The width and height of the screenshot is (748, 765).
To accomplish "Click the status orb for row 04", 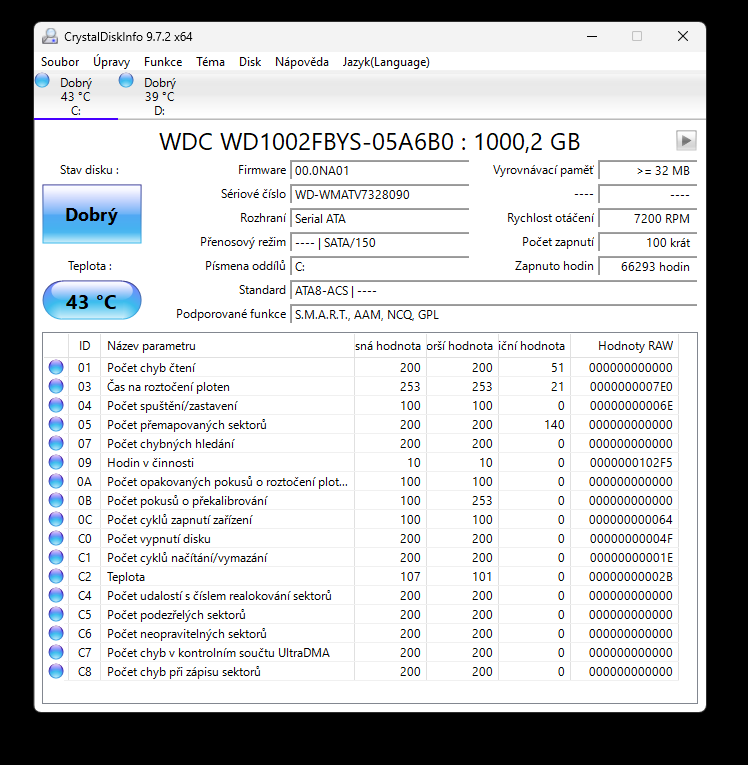I will point(56,405).
